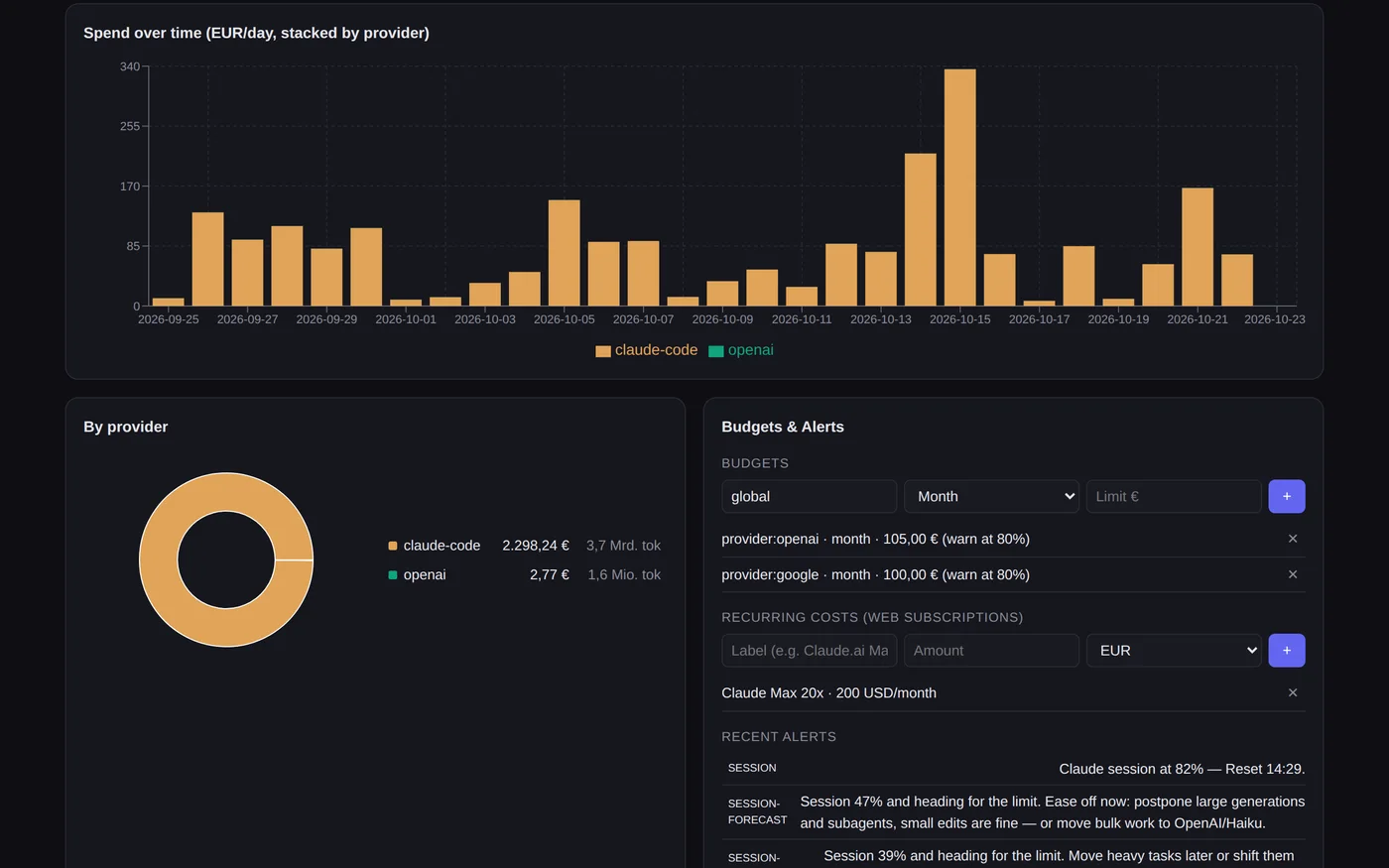Open the Month period dropdown
This screenshot has width=1389, height=868.
tap(991, 496)
